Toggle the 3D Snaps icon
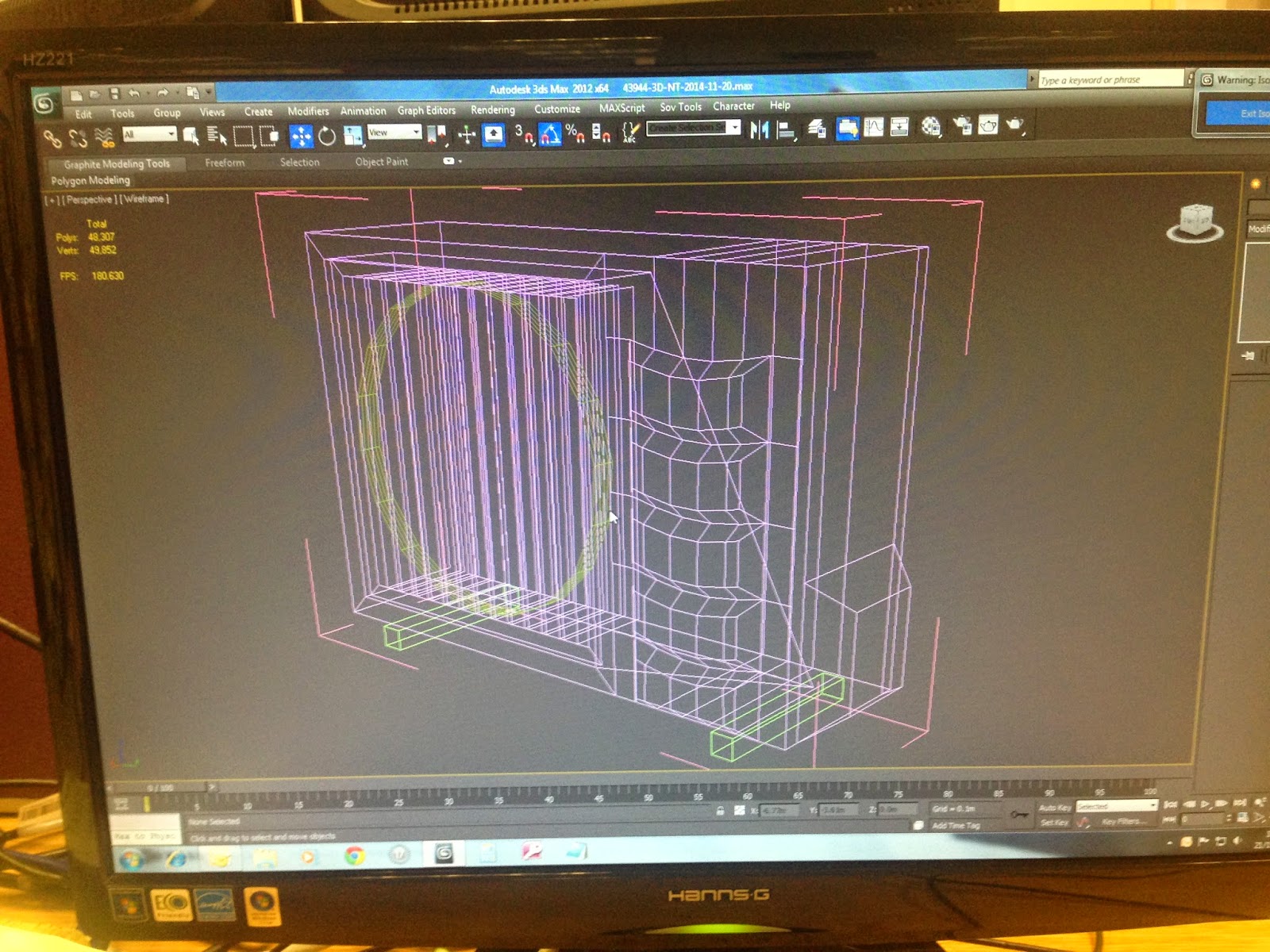 click(524, 134)
